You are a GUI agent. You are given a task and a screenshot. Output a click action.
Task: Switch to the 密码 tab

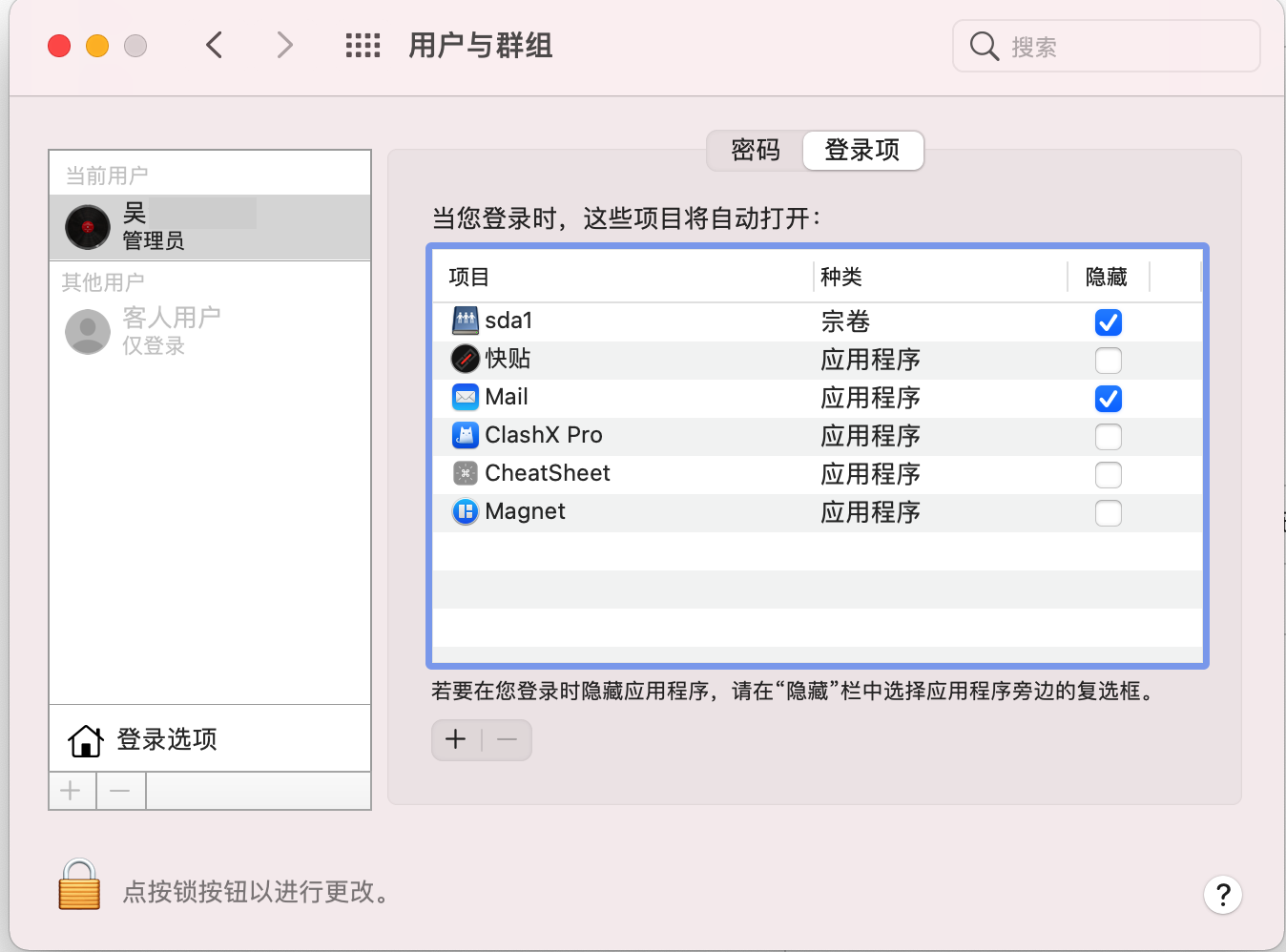[x=756, y=151]
